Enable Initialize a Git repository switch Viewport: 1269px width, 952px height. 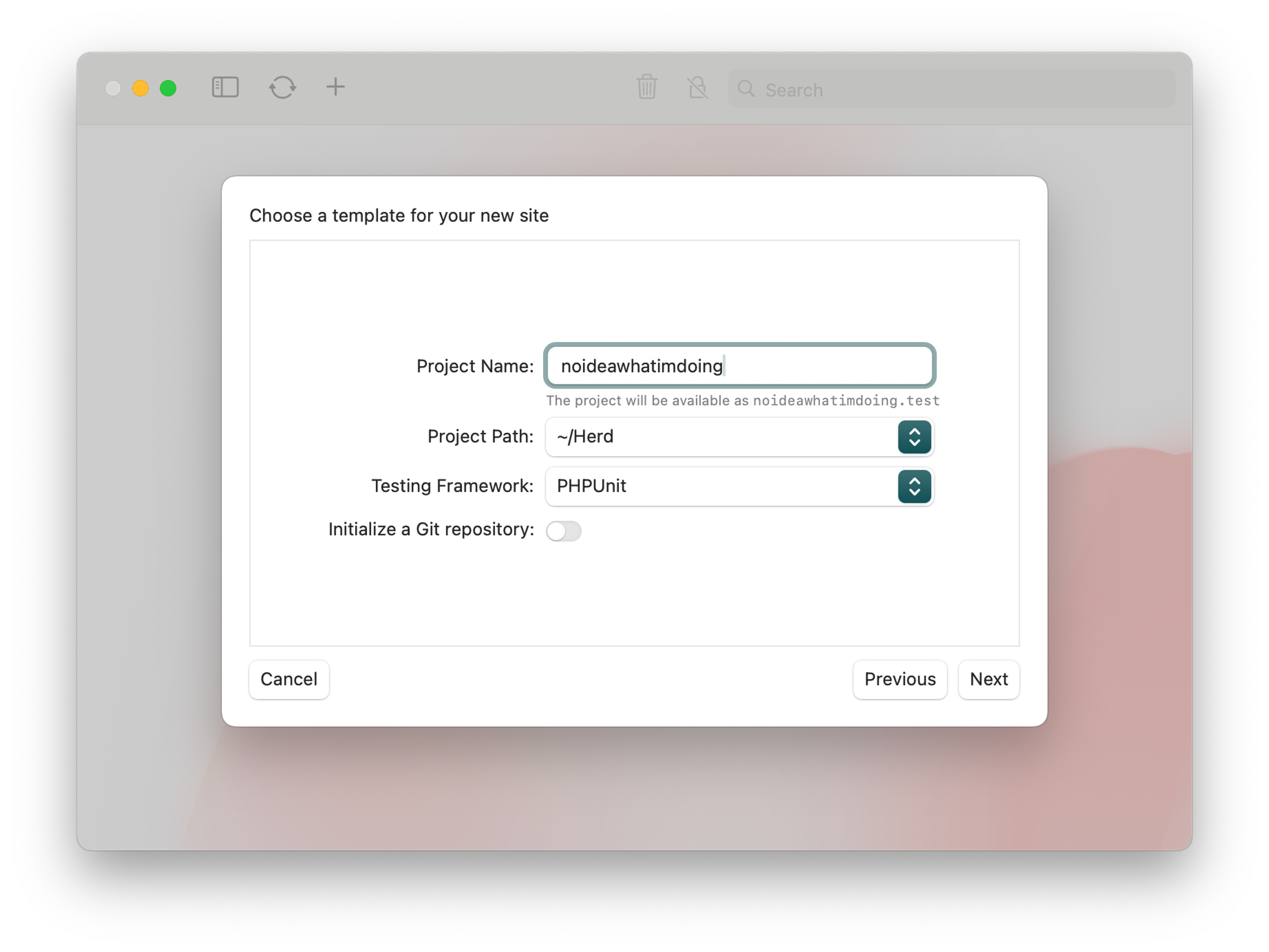[563, 531]
